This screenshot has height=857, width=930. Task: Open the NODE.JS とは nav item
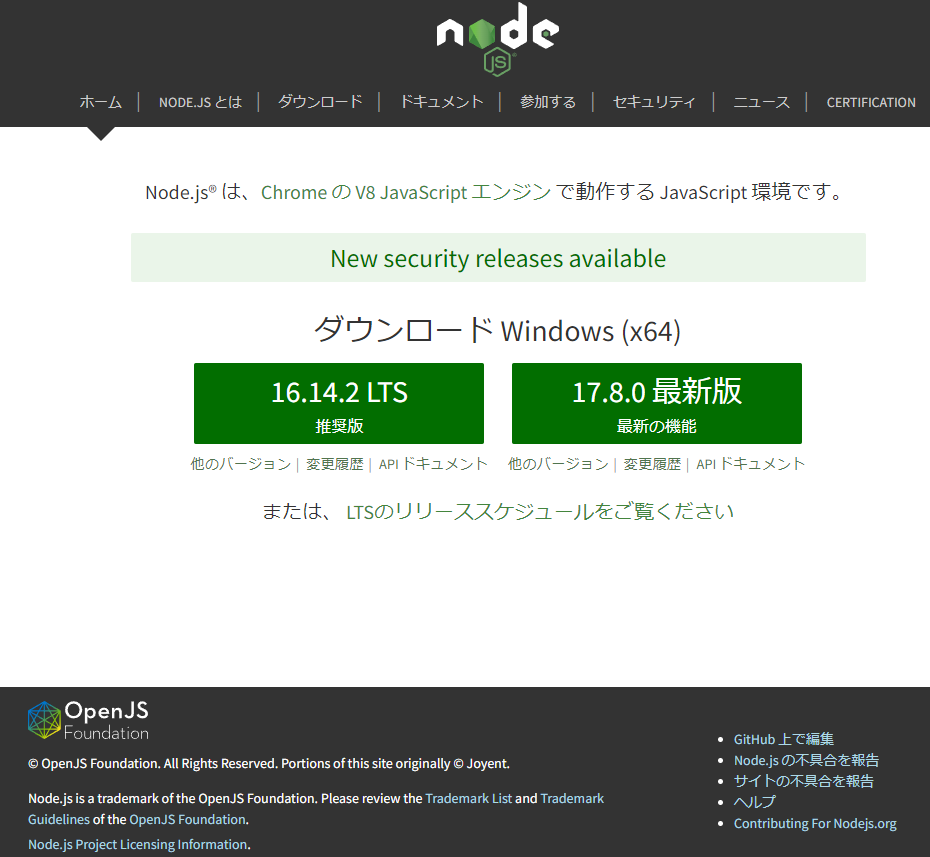200,102
